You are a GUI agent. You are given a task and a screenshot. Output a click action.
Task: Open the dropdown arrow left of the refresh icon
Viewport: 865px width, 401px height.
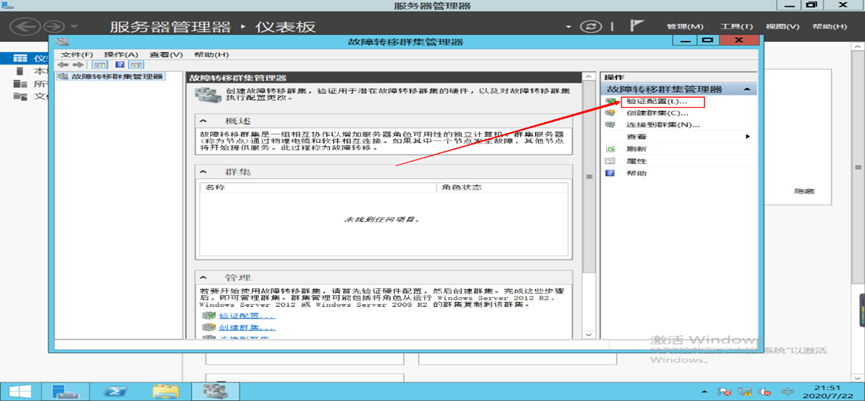[x=569, y=27]
